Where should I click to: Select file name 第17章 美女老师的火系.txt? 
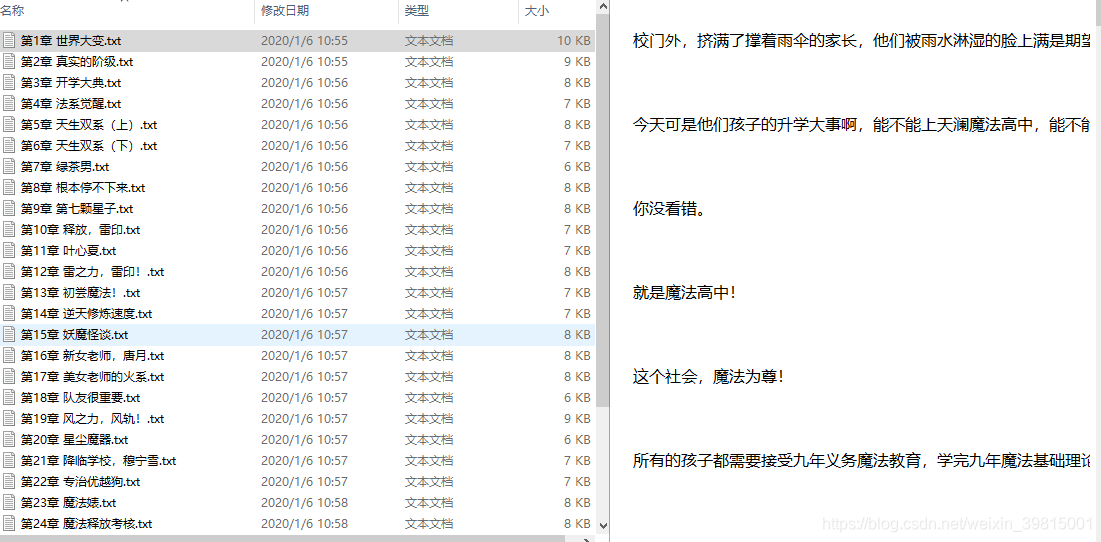point(92,378)
